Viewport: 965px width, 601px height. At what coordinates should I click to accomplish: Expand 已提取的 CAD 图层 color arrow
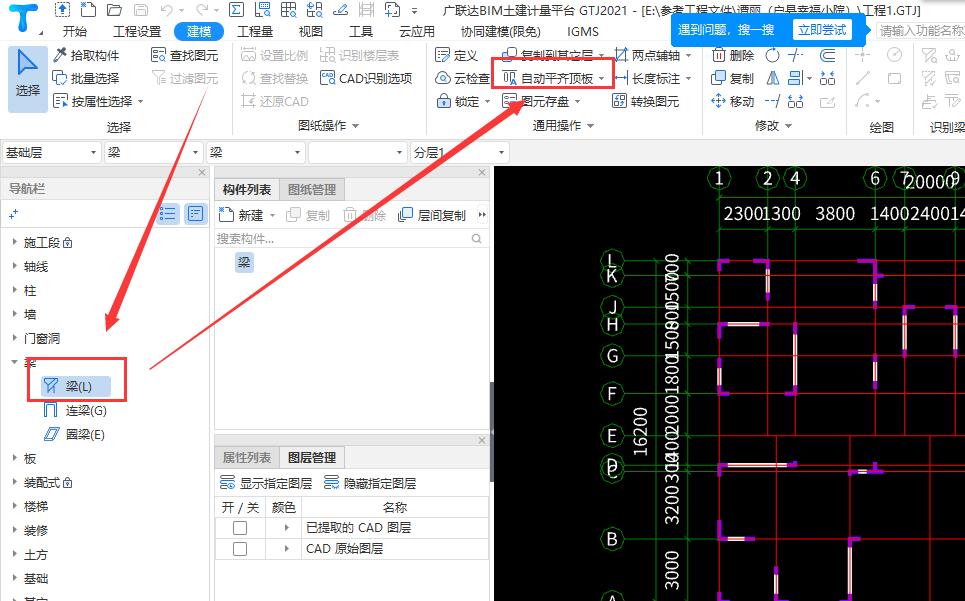[286, 528]
